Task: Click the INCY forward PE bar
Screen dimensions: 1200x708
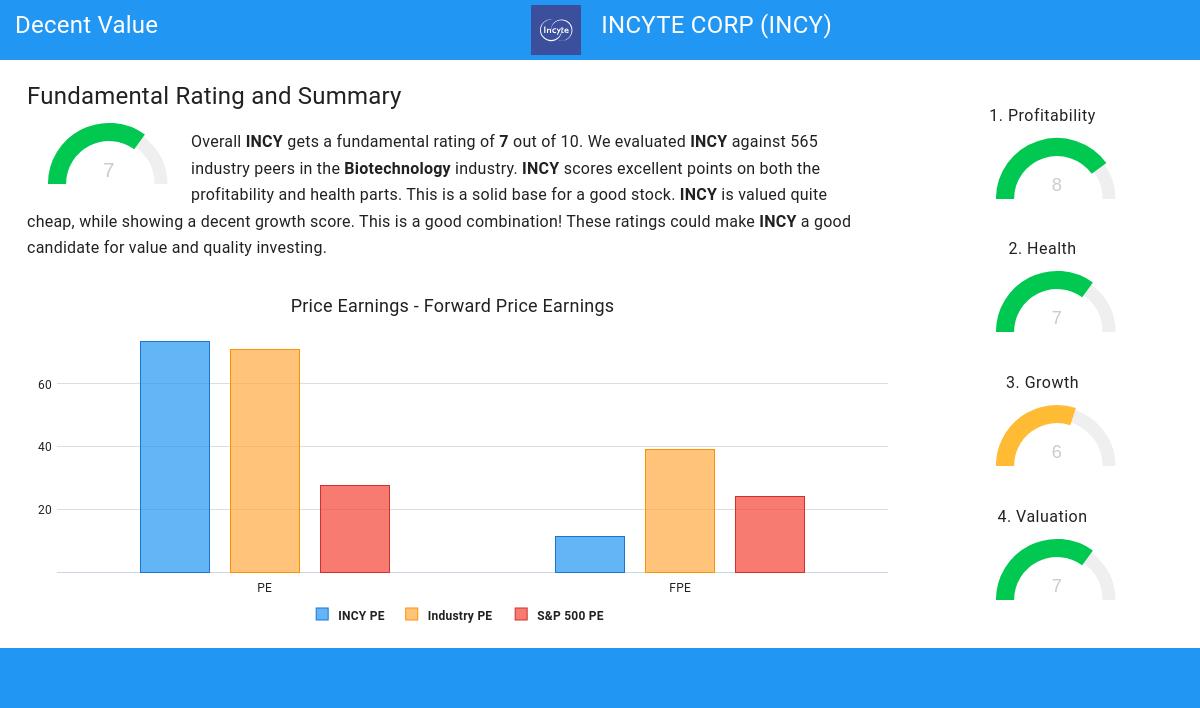Action: 590,554
